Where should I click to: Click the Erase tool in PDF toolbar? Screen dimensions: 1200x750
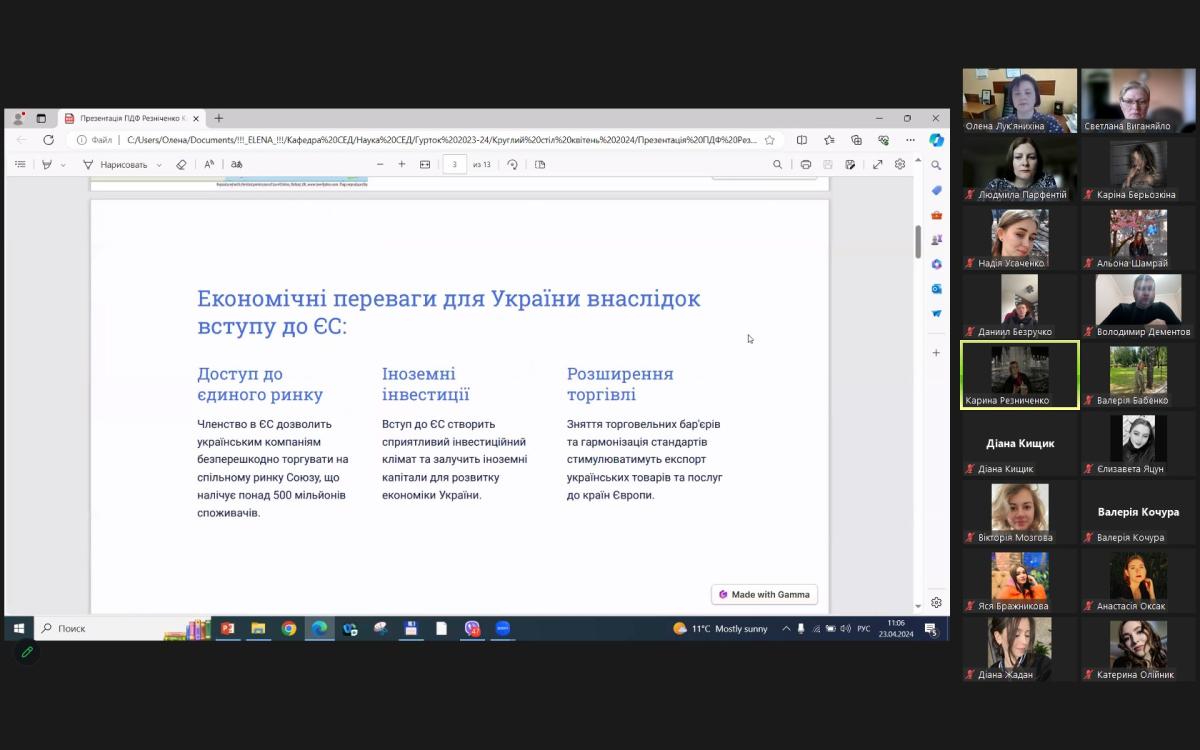click(x=181, y=165)
